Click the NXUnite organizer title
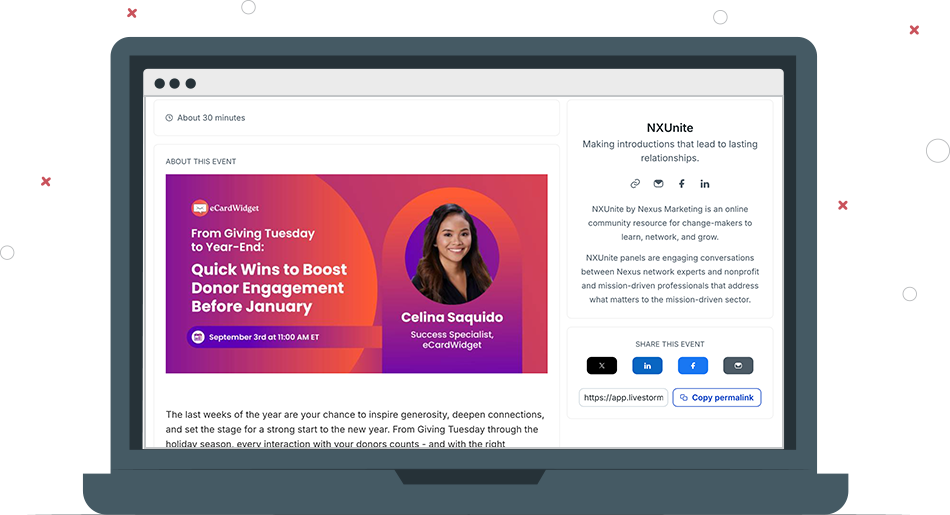Screen dimensions: 950x515 (669, 128)
